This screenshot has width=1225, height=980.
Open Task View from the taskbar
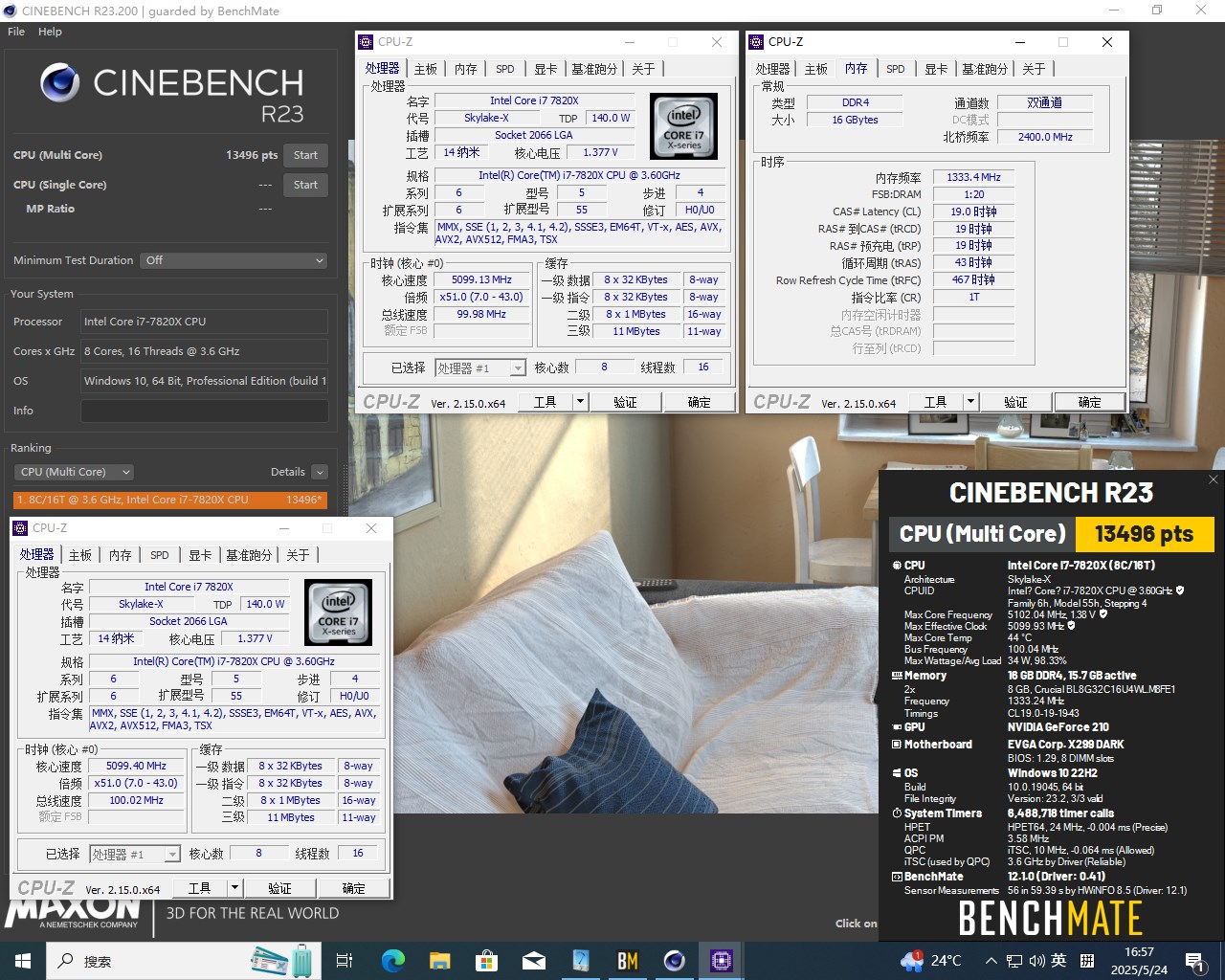point(345,961)
